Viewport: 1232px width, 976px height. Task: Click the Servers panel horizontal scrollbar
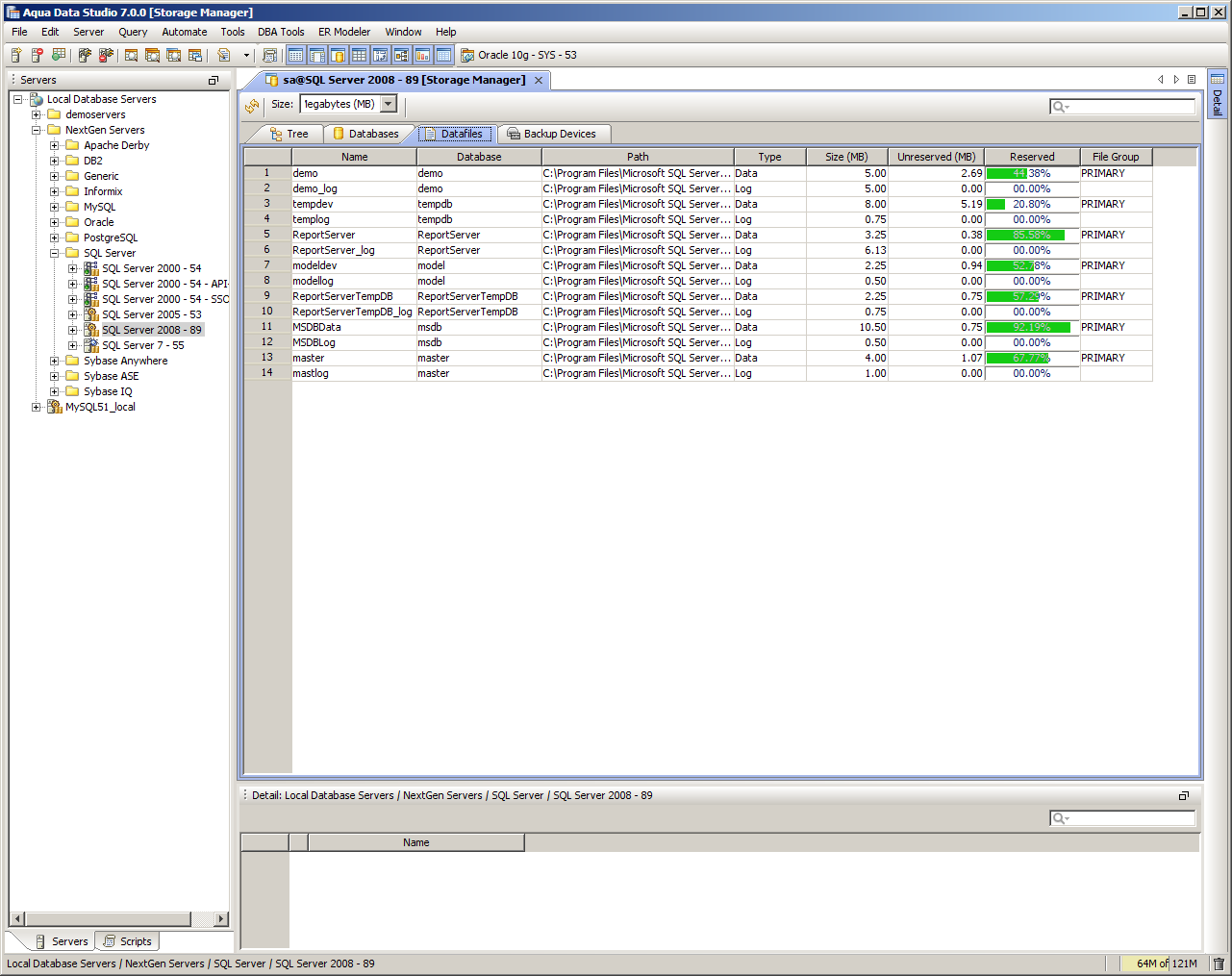(119, 918)
